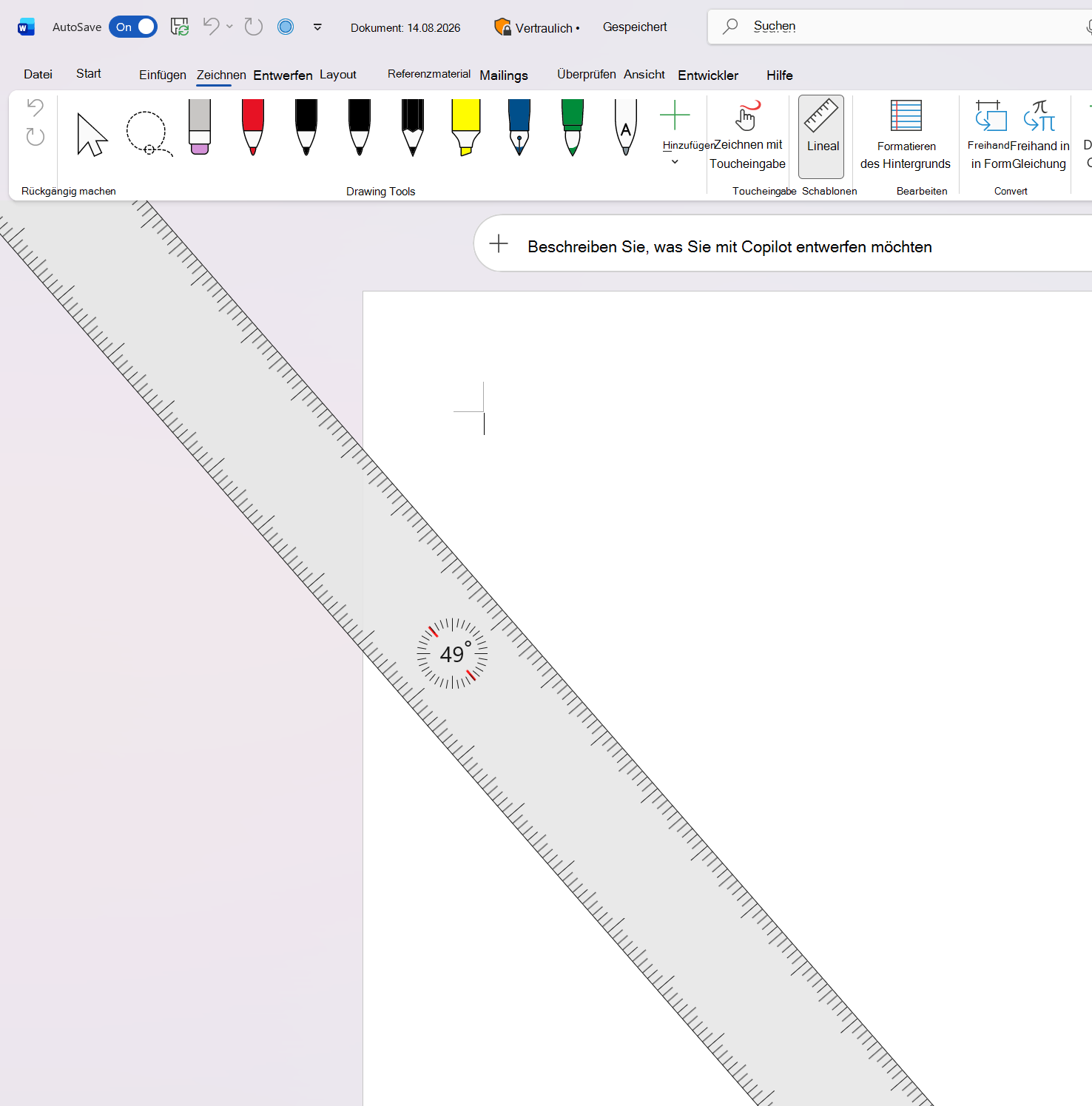Go to the Überprüfen tab
The image size is (1092, 1106).
[587, 74]
